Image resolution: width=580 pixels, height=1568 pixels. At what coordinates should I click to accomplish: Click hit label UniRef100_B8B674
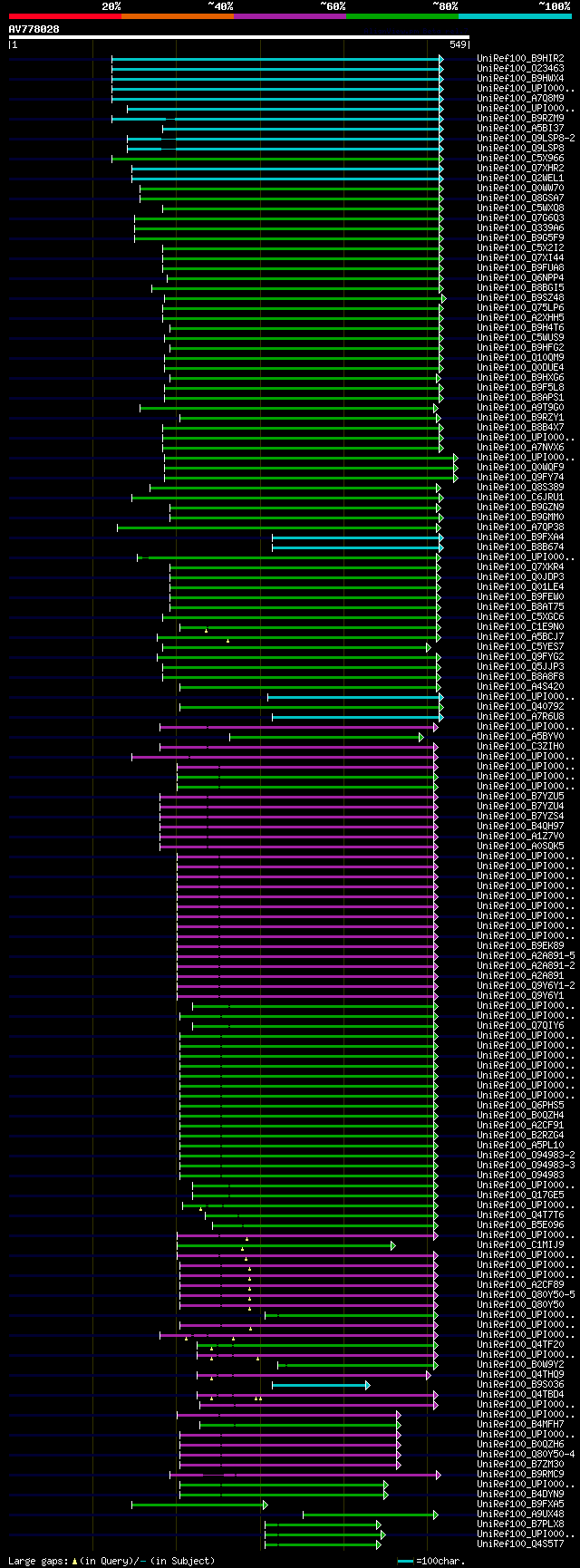pos(520,547)
